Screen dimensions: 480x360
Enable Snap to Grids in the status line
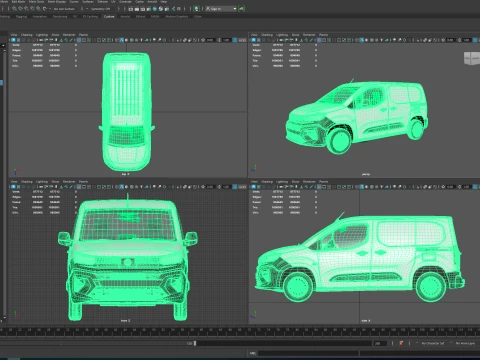(x=14, y=9)
